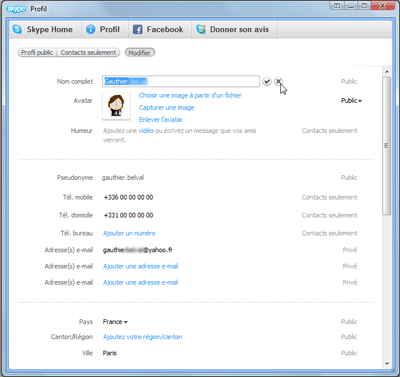Click the mobile number +336 00 00 00 00
This screenshot has width=400, height=377.
[128, 197]
